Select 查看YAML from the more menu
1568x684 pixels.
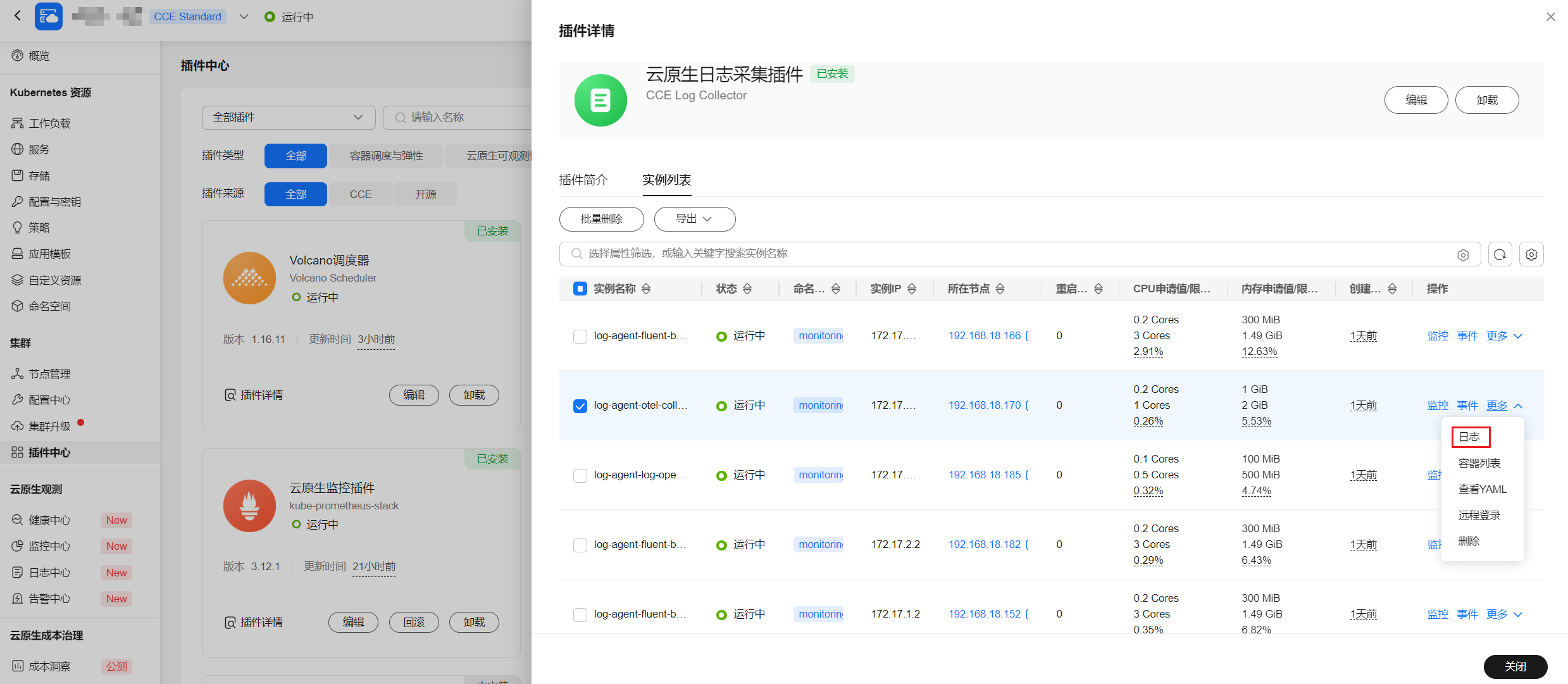[1483, 489]
